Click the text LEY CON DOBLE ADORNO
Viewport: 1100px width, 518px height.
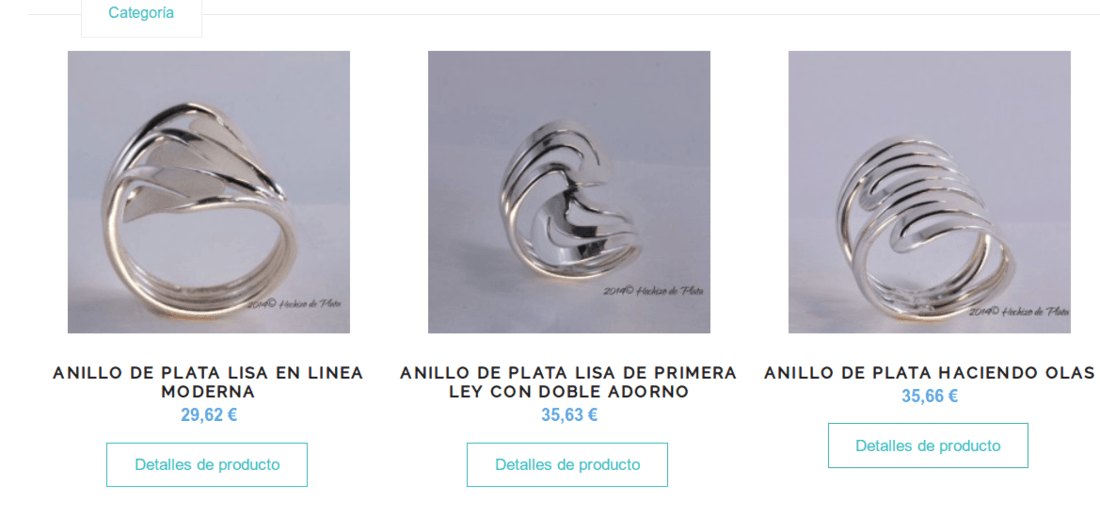[569, 392]
